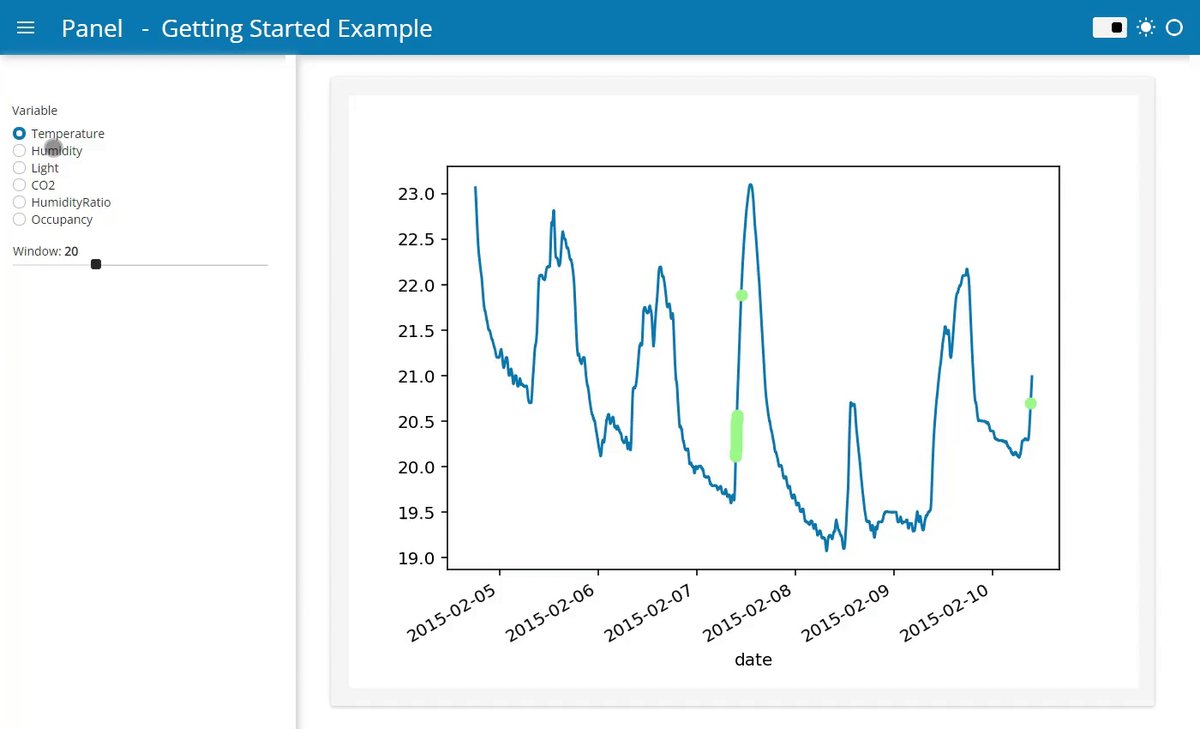Switch variable to CO2
The image size is (1200, 729).
pos(20,185)
